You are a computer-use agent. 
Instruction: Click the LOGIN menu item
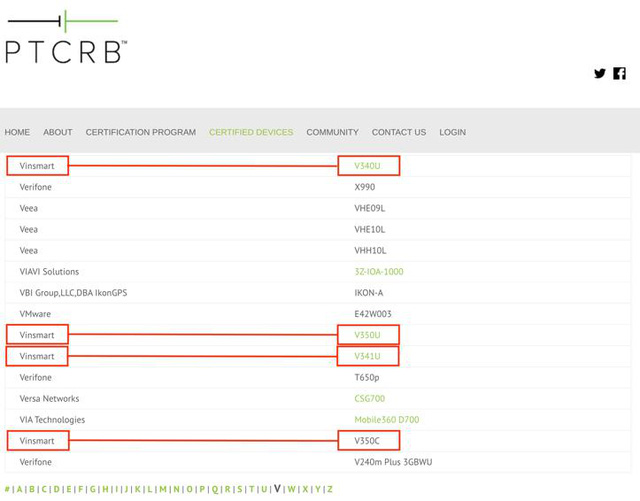click(x=453, y=132)
